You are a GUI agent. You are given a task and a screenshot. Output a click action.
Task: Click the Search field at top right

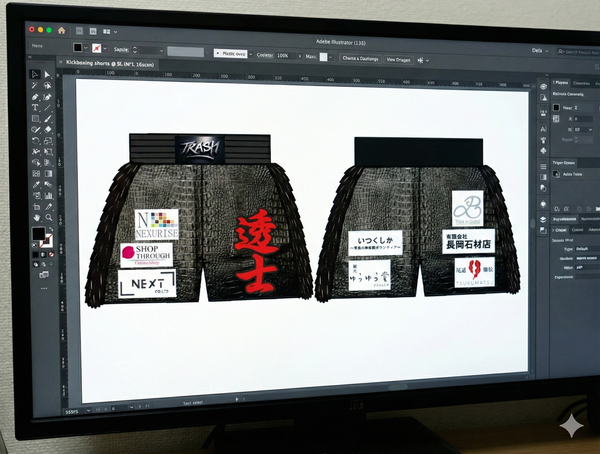point(578,52)
